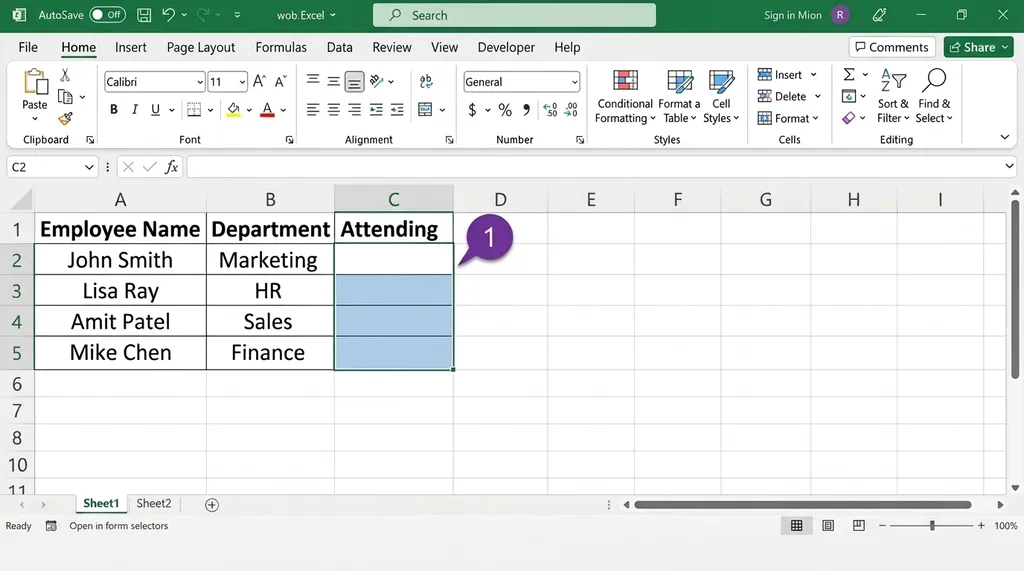This screenshot has height=571, width=1024.
Task: Align text to the left
Action: (x=313, y=110)
